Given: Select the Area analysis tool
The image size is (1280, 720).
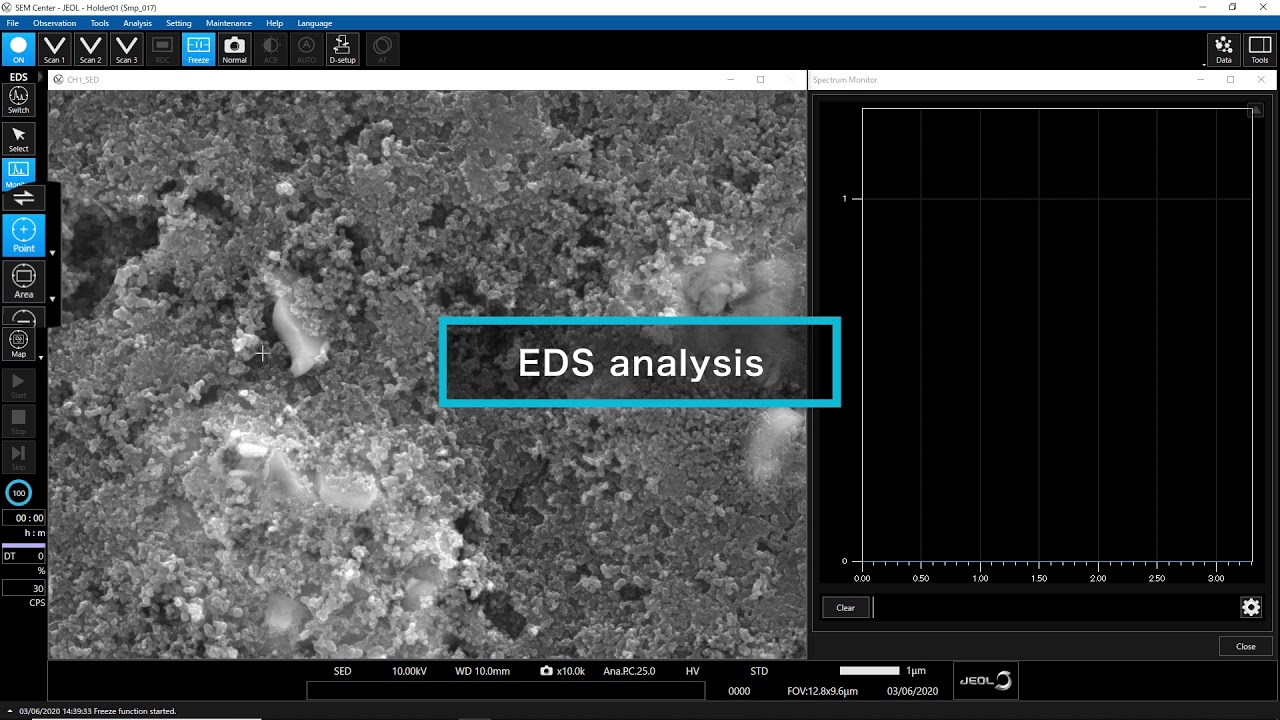Looking at the screenshot, I should click(x=24, y=281).
